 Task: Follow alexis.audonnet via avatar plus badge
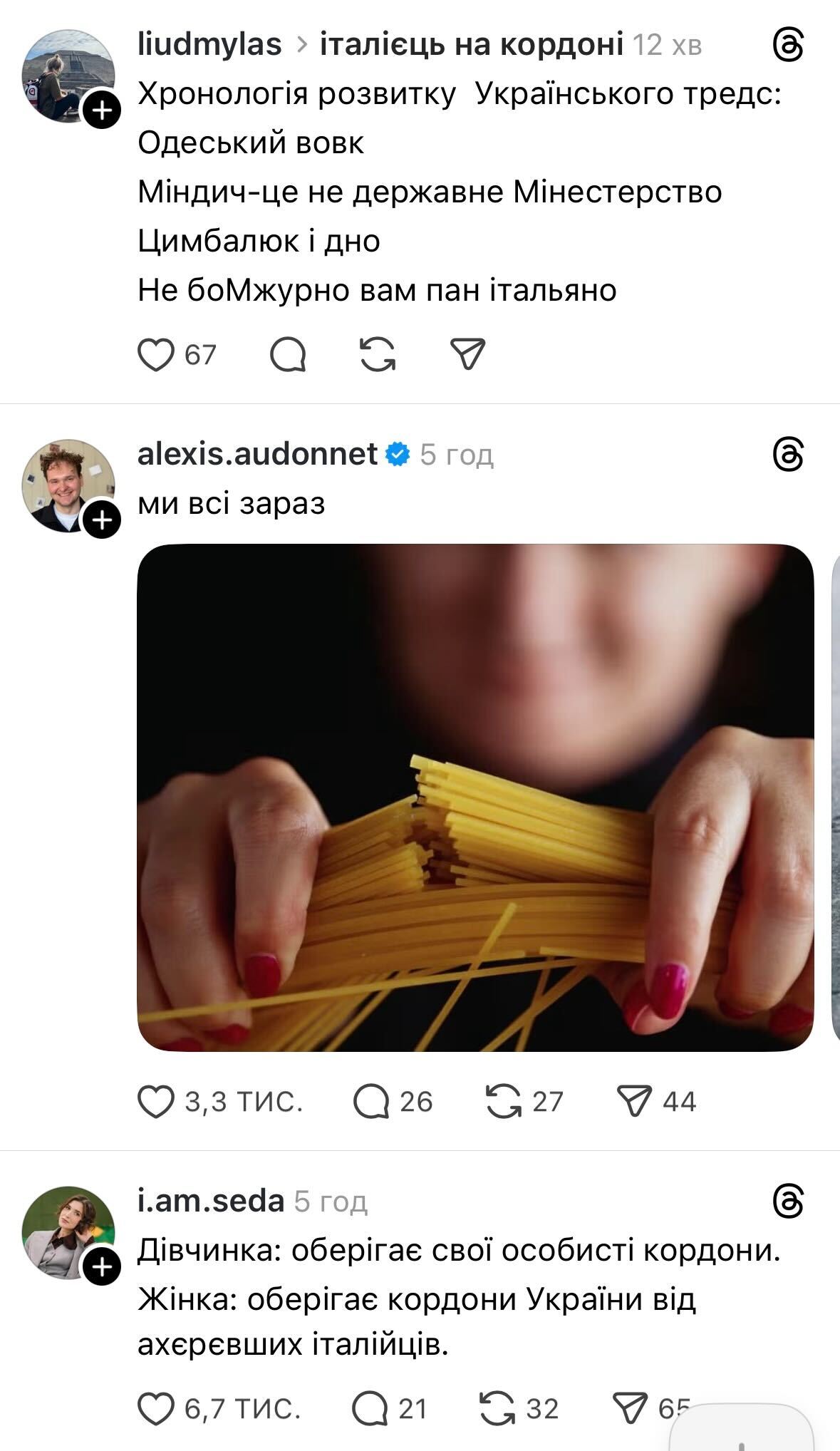pos(103,520)
